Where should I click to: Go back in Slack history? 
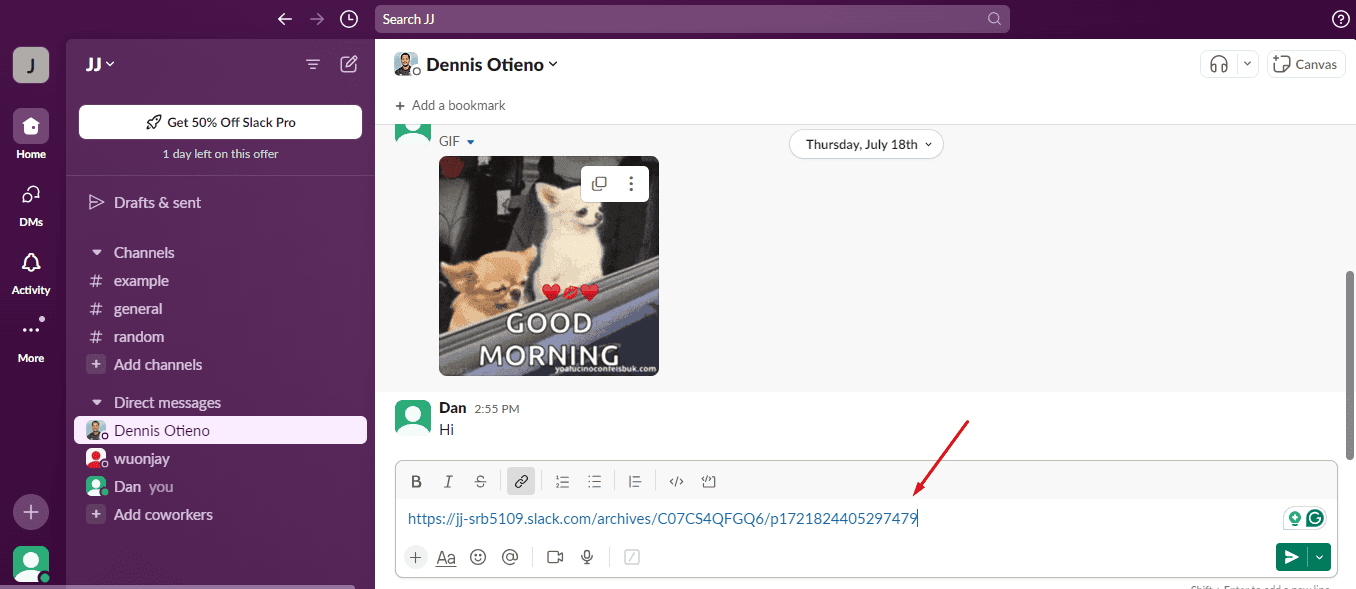coord(285,19)
